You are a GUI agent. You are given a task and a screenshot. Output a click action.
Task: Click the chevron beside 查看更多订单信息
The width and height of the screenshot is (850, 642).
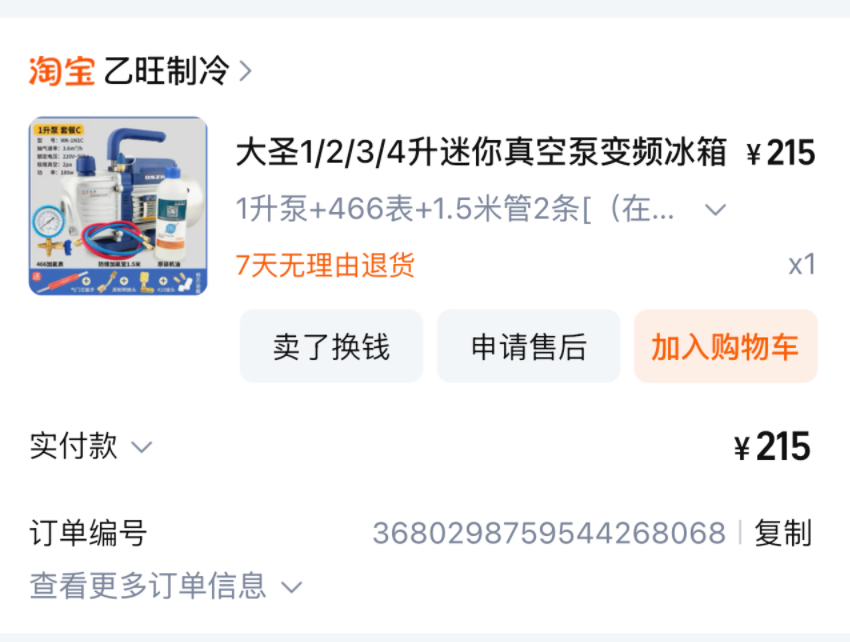pyautogui.click(x=292, y=587)
